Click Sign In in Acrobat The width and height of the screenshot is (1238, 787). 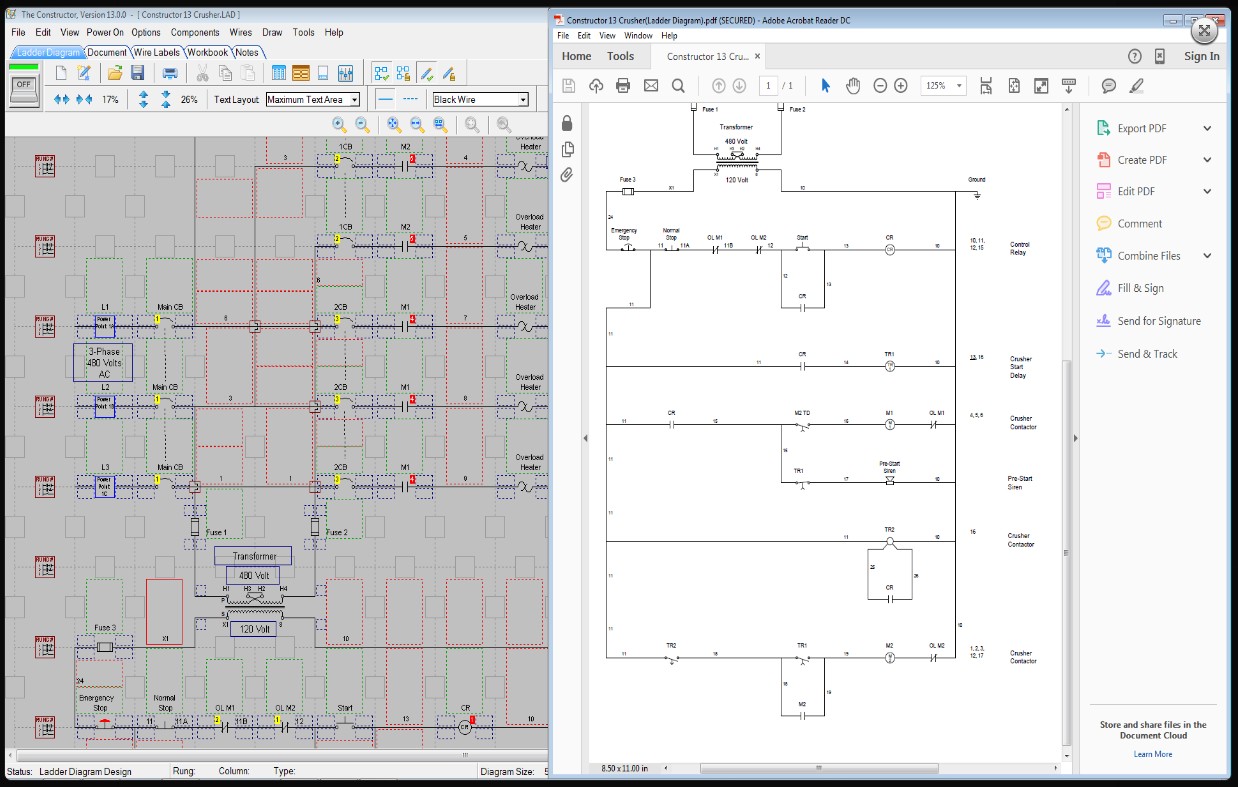[x=1202, y=56]
